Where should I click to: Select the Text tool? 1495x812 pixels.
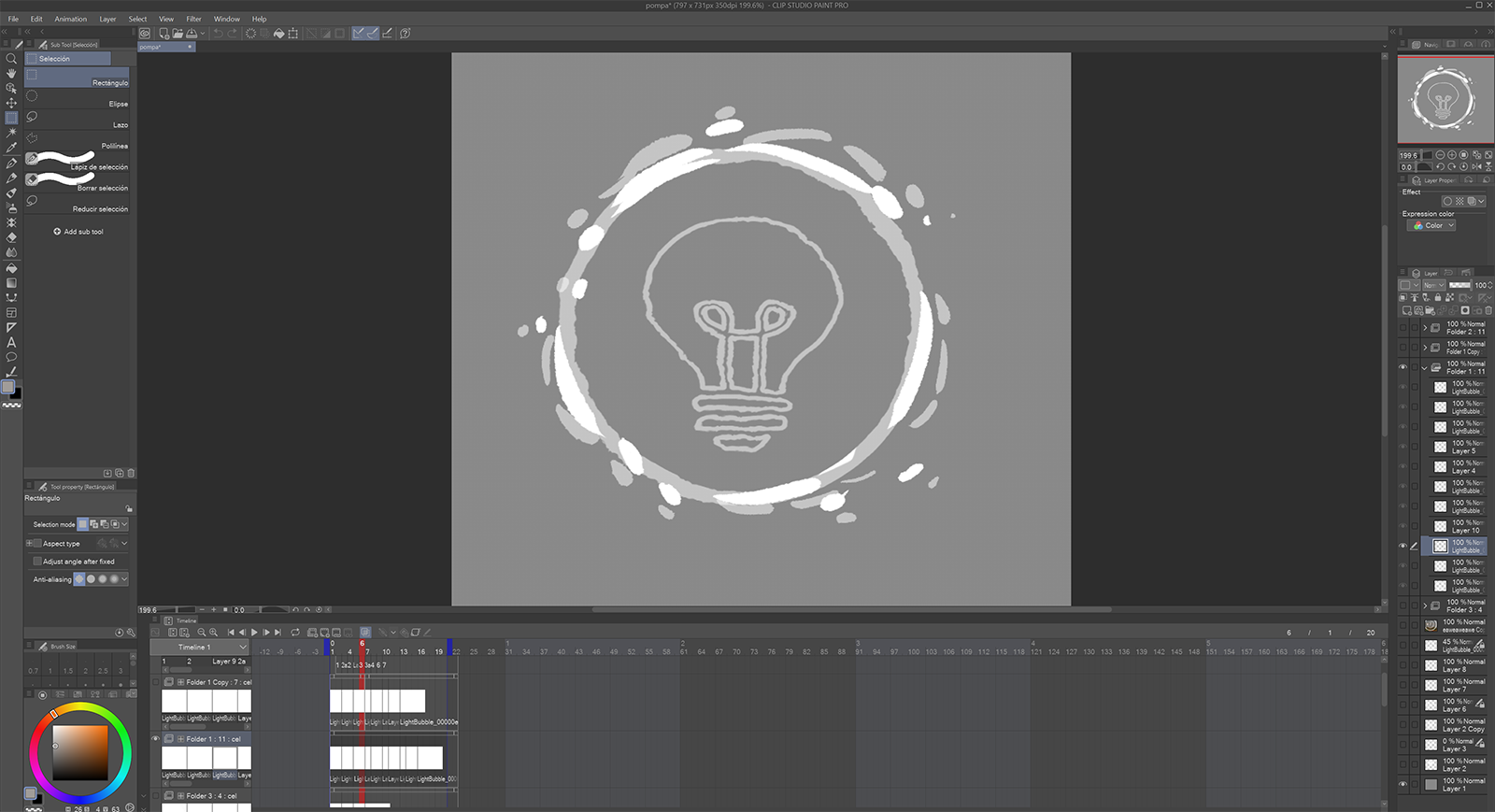[11, 342]
